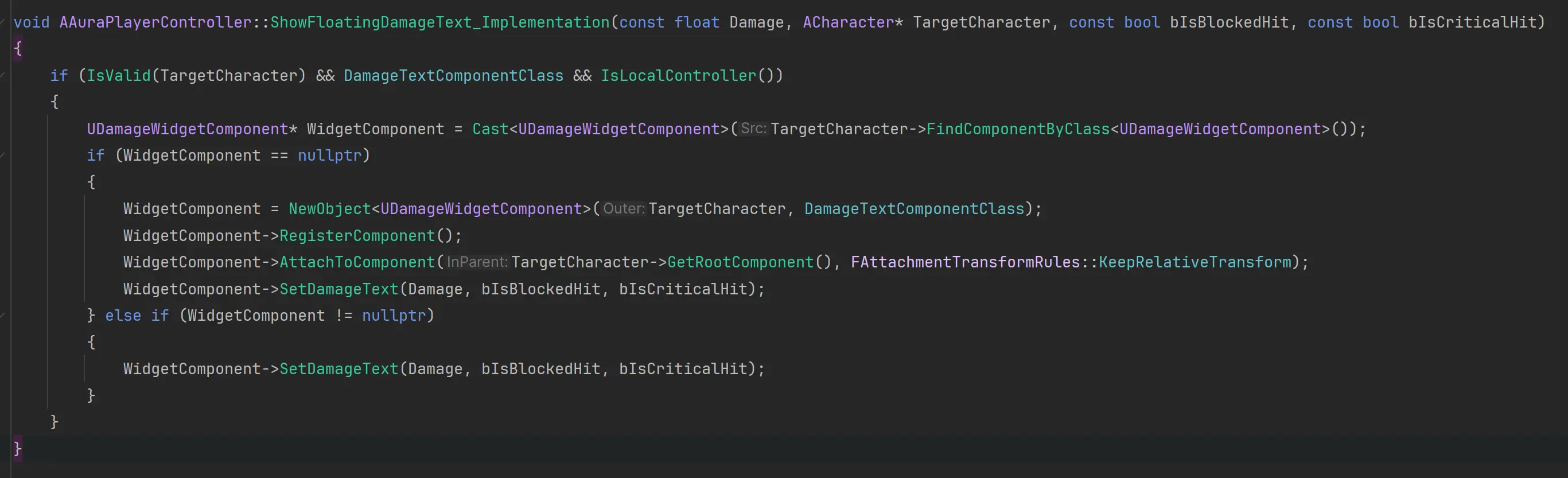
Task: Click the AttachToComponent method name
Action: [357, 262]
